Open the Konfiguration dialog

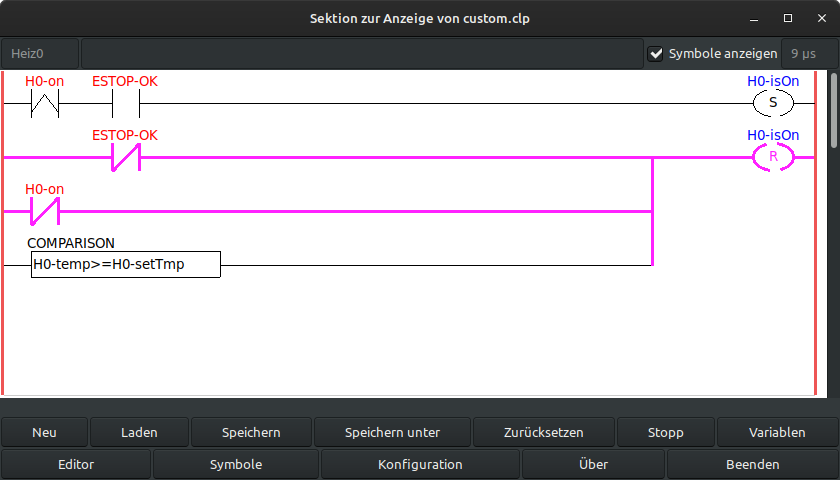(x=420, y=464)
